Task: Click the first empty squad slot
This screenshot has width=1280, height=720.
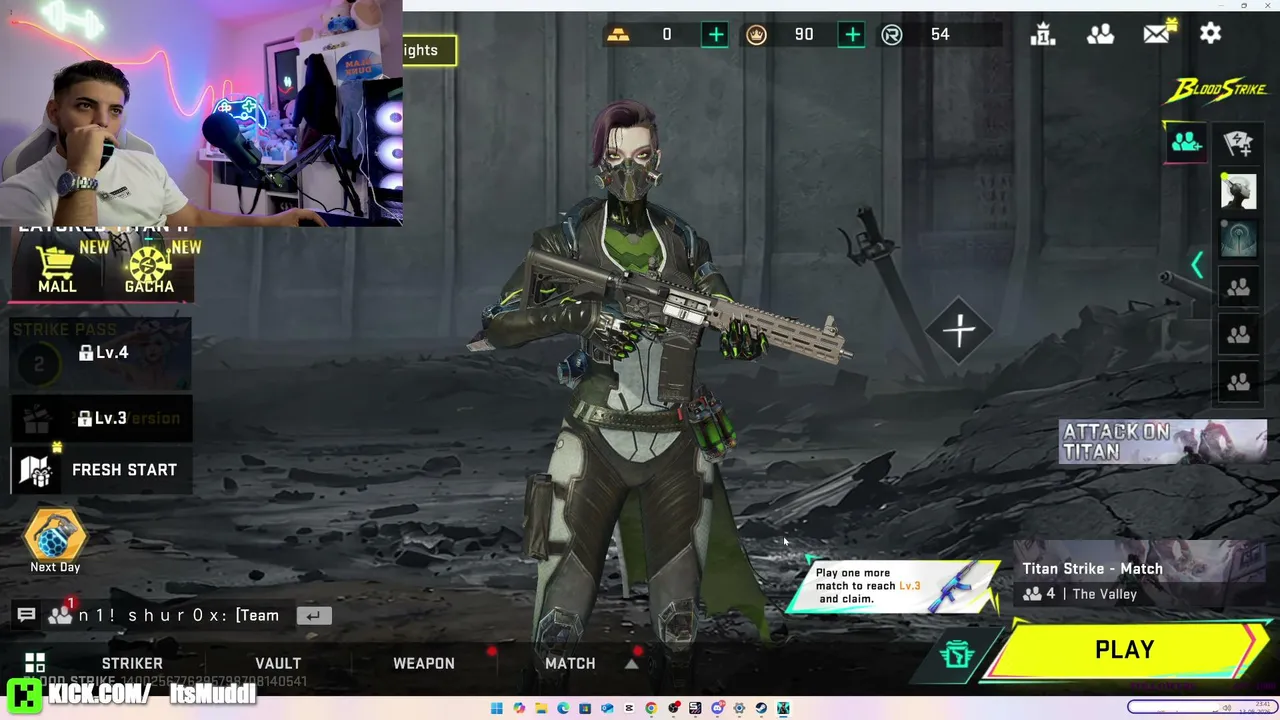Action: click(1238, 288)
